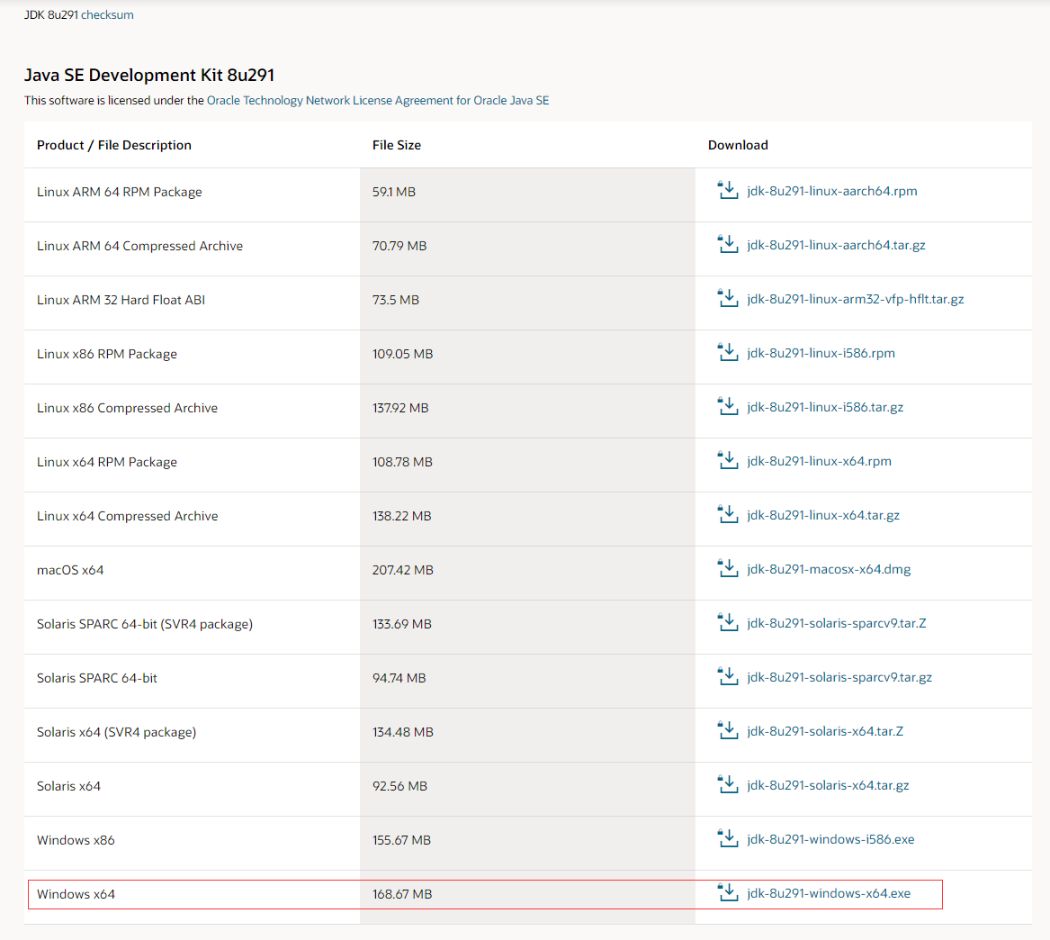Select Linux ARM 64 Compressed Archive text
This screenshot has height=940, width=1050.
140,246
